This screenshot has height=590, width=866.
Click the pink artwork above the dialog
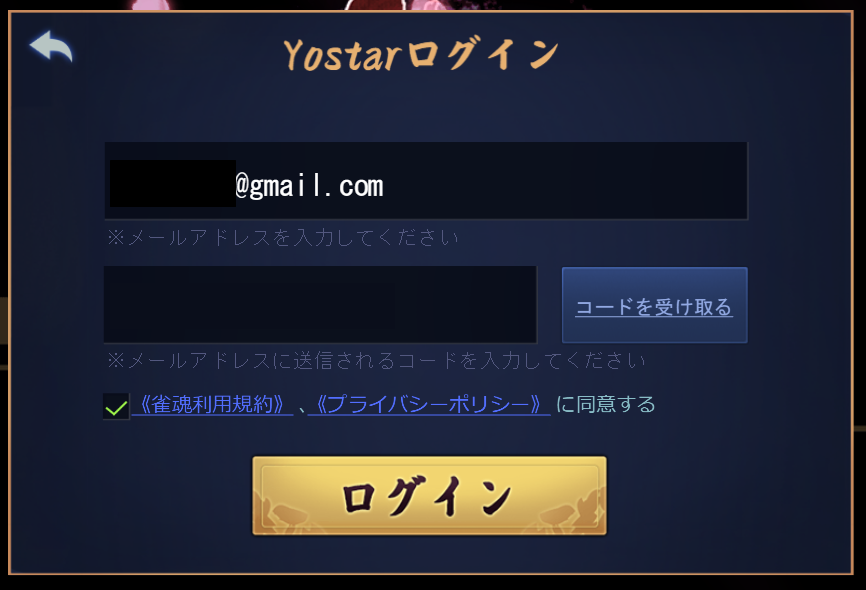click(x=150, y=4)
